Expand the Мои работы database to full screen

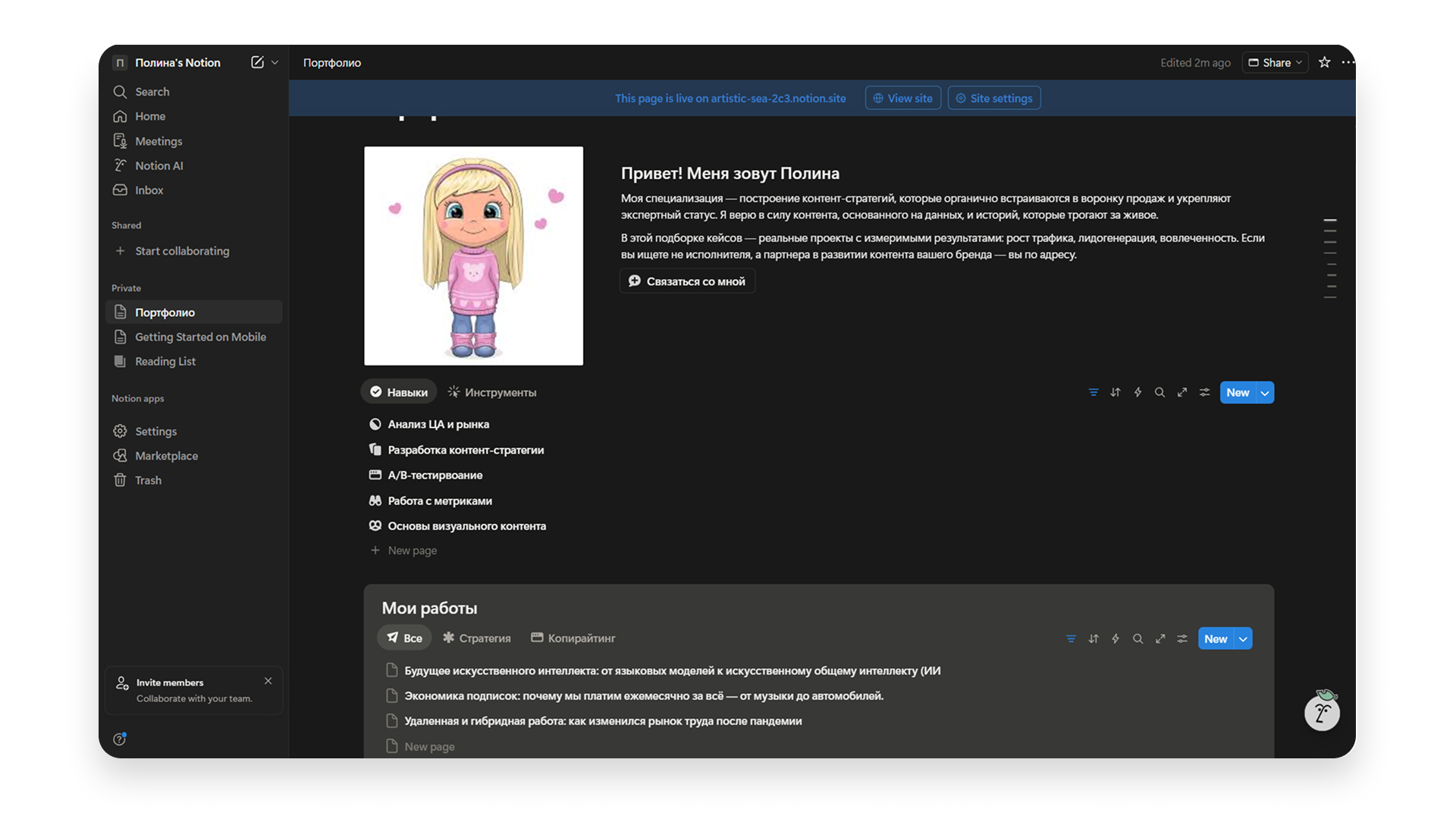(x=1160, y=639)
